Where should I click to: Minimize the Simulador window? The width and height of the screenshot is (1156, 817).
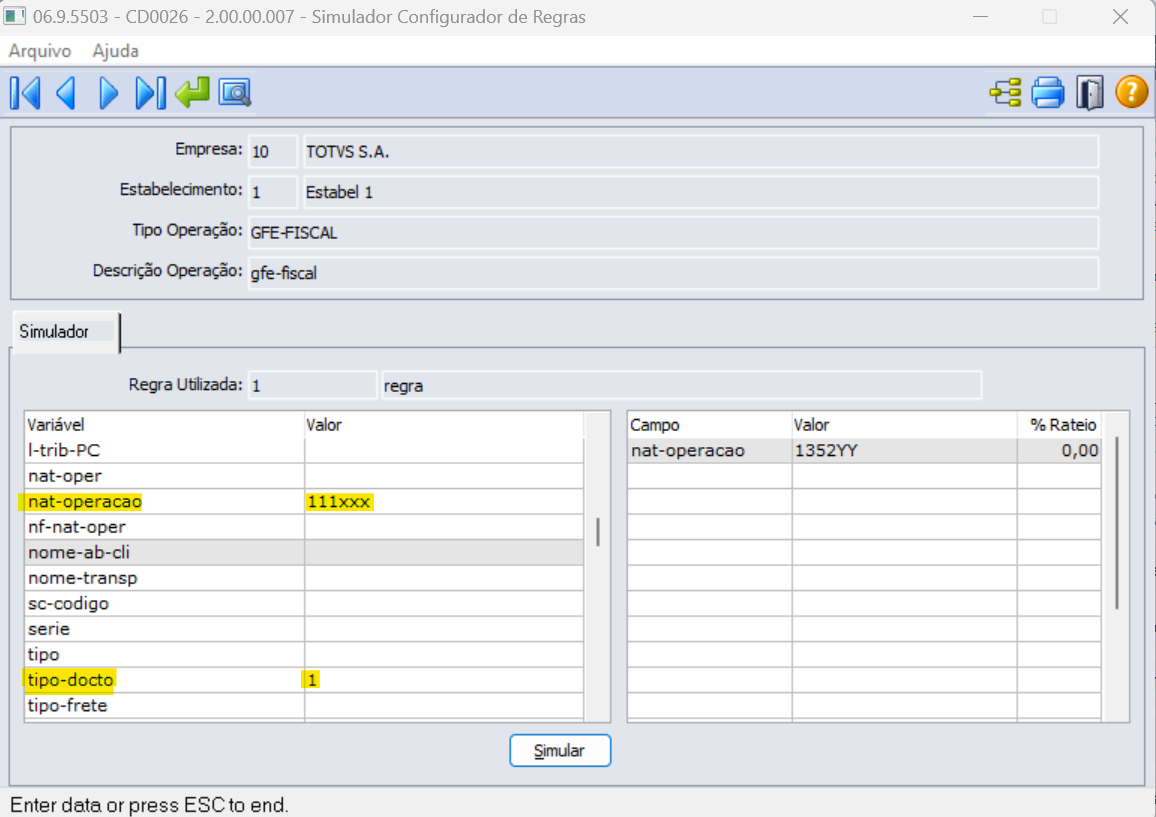pos(981,16)
